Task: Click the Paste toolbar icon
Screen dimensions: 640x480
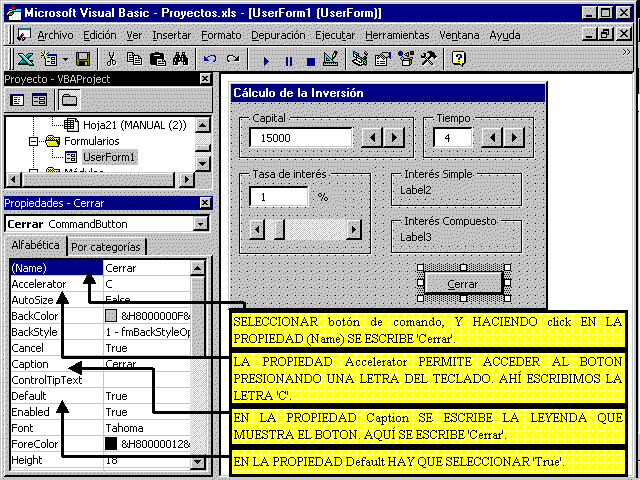Action: (x=157, y=60)
